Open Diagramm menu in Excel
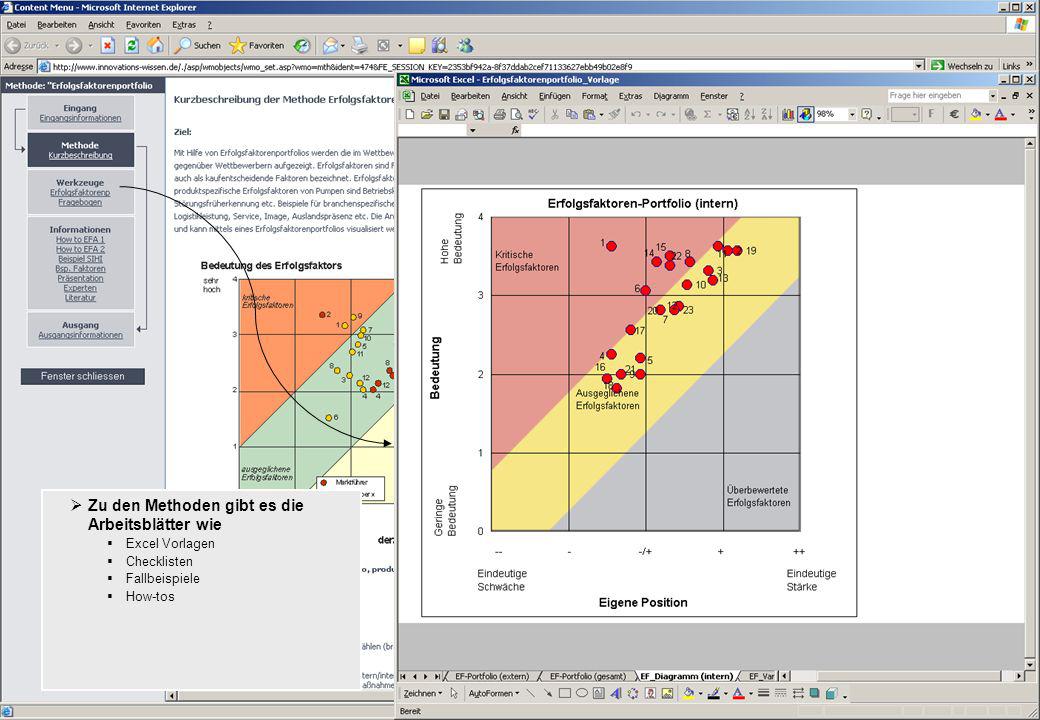The image size is (1040, 720). (x=671, y=95)
